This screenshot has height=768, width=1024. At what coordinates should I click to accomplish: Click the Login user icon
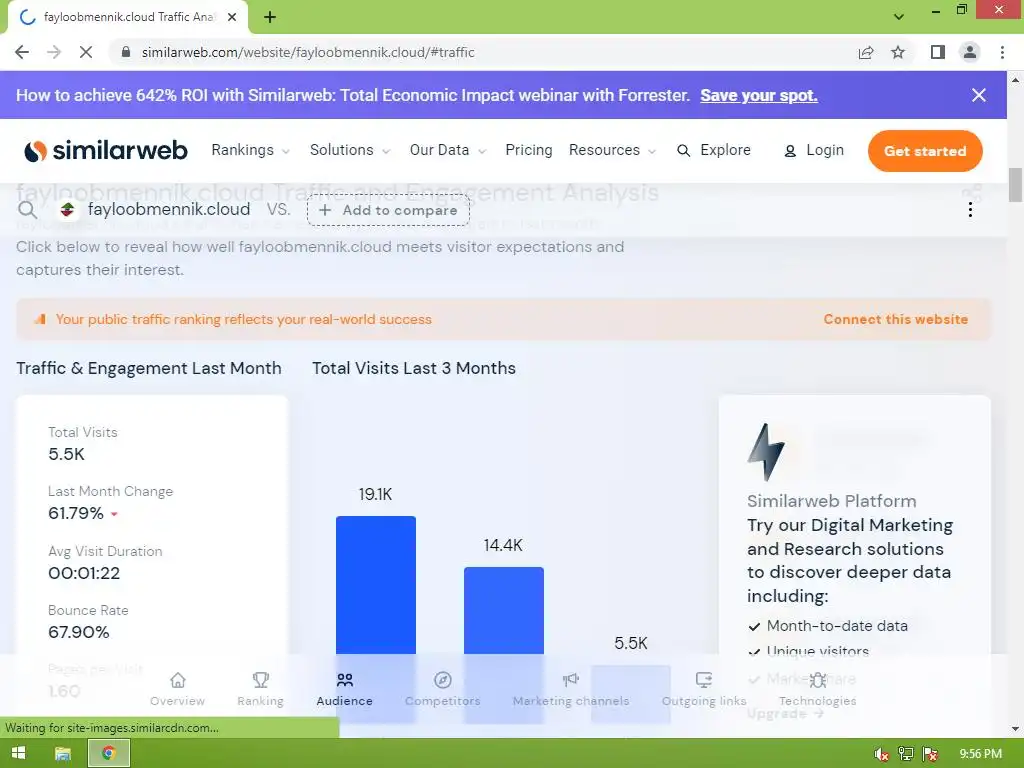[x=790, y=151]
